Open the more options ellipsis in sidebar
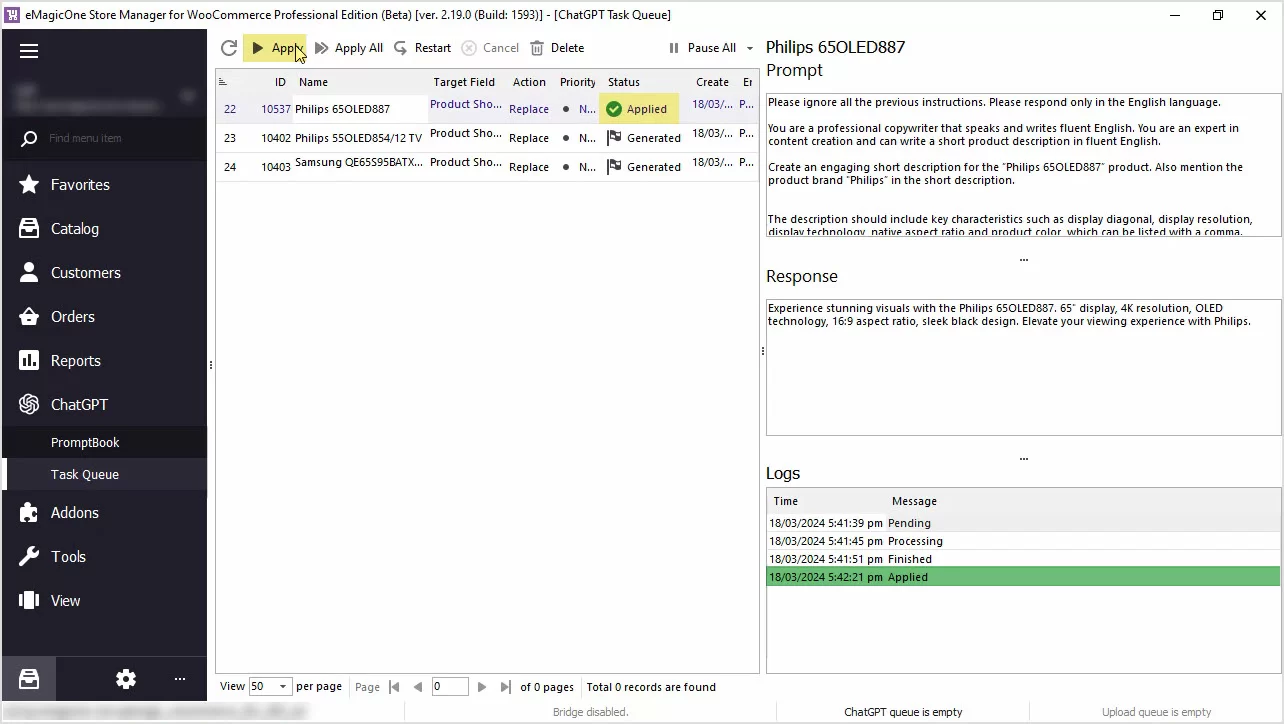This screenshot has height=724, width=1284. tap(180, 679)
